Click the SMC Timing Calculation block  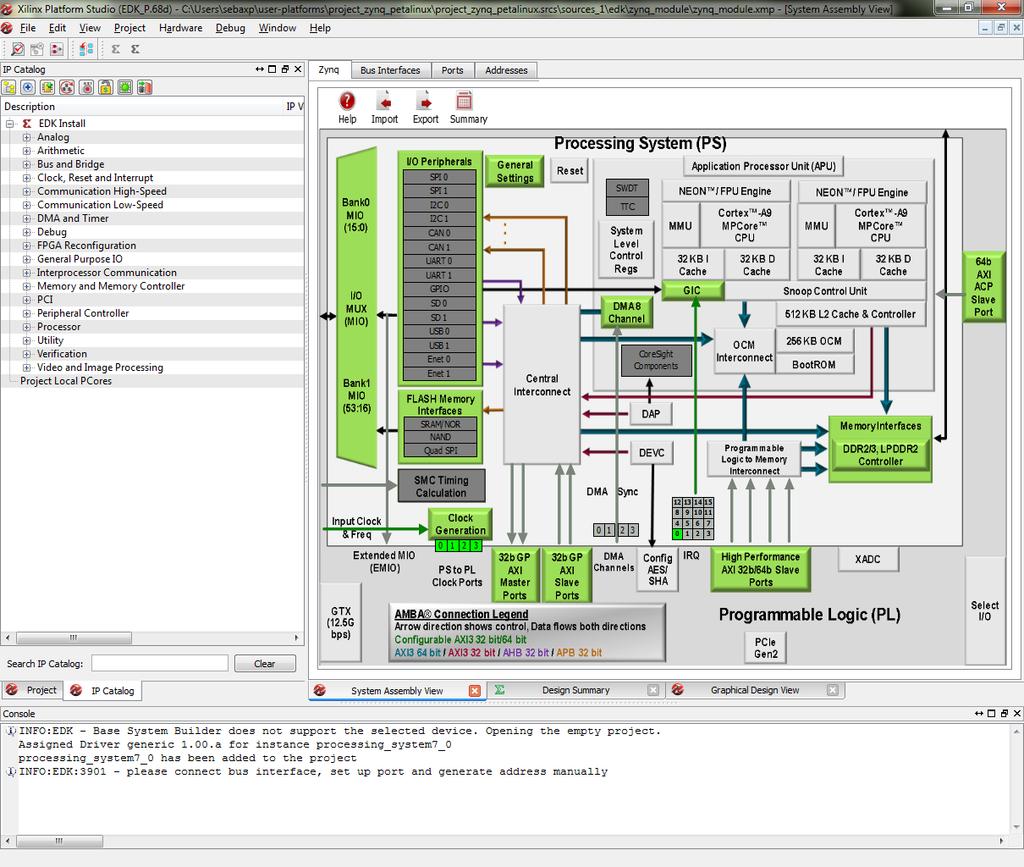click(441, 486)
